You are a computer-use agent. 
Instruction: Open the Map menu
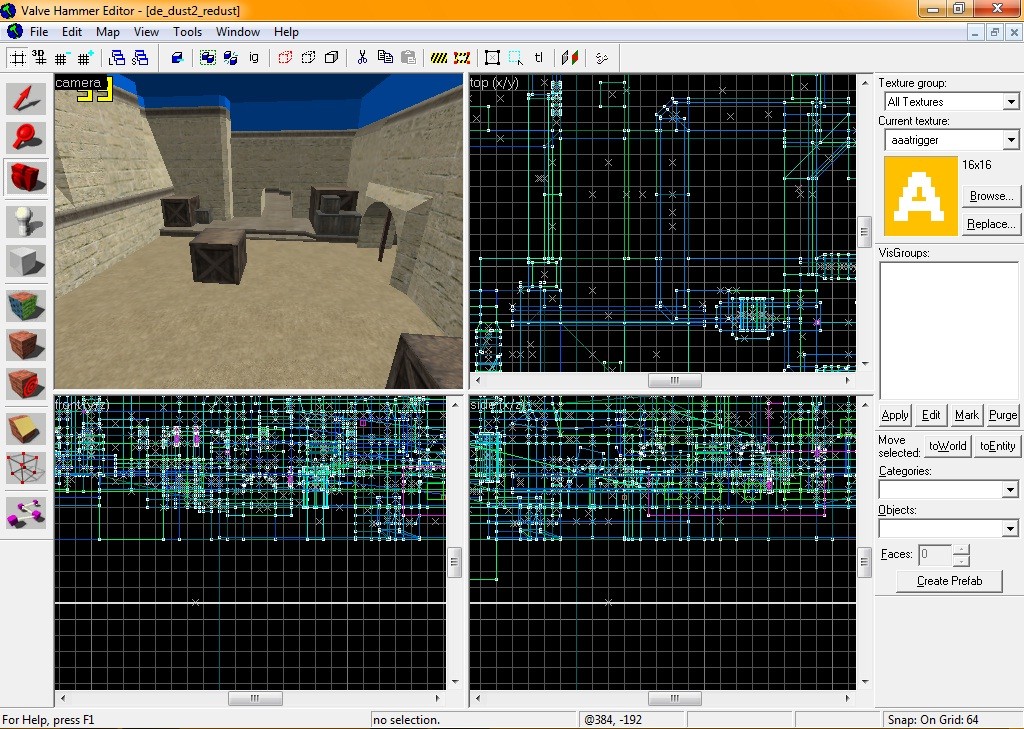(x=107, y=32)
